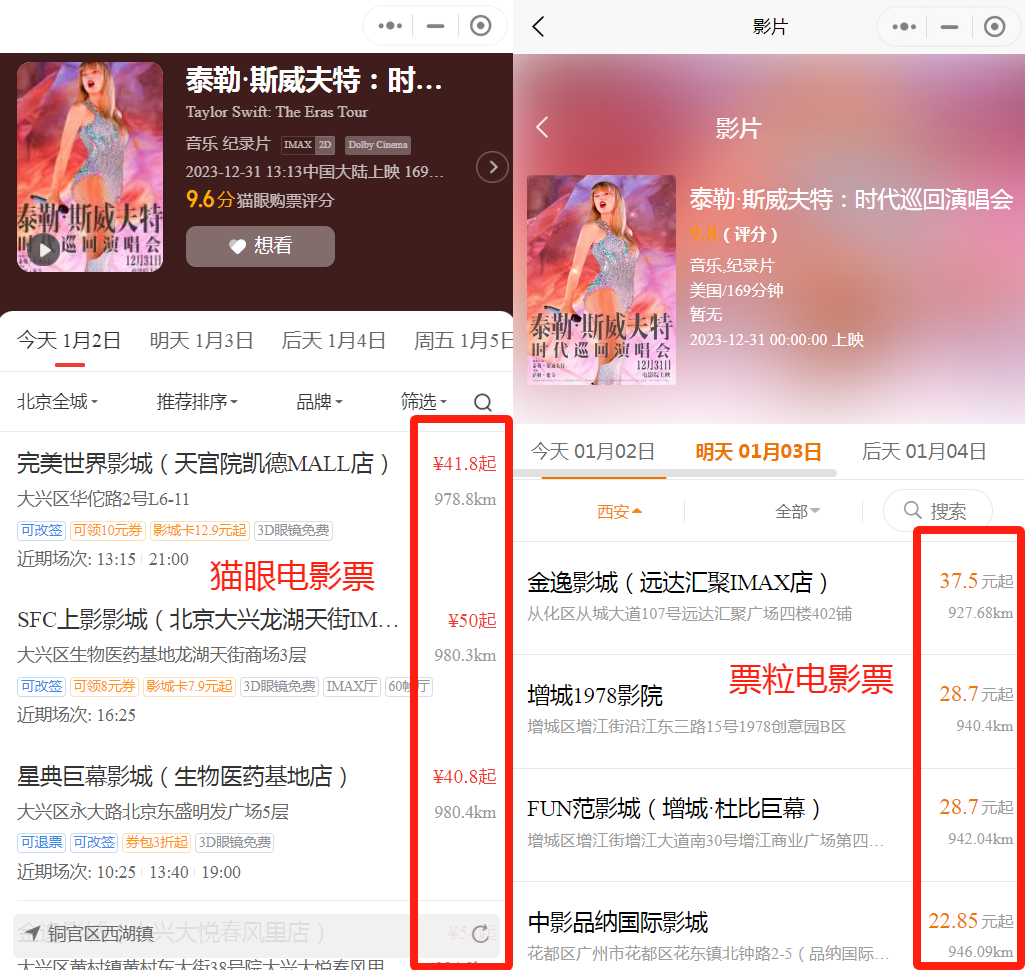Open the 推荐排序 sorting dropdown
Screen dimensions: 1025x970
[197, 402]
